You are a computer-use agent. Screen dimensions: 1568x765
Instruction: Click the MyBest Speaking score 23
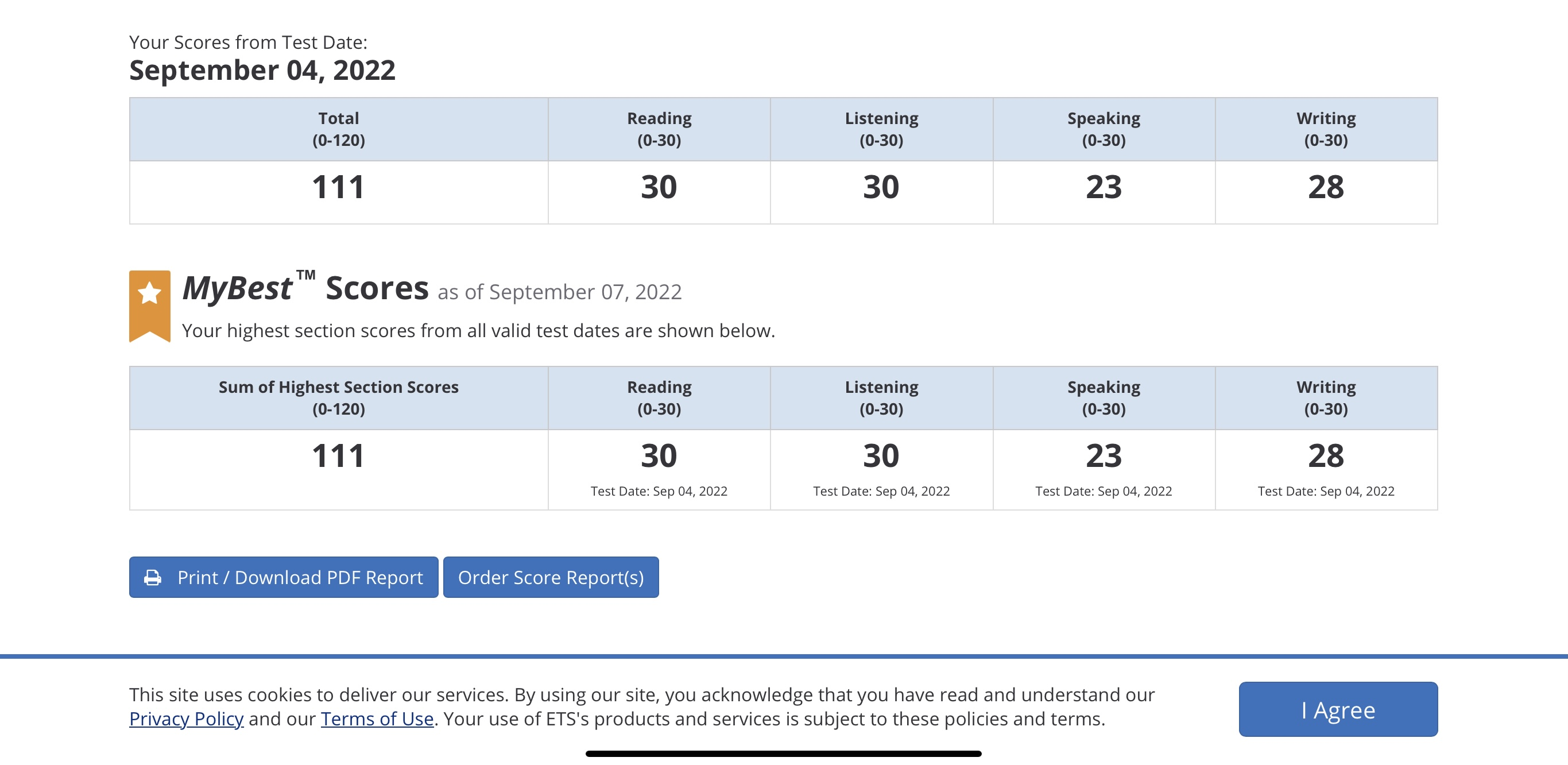tap(1104, 455)
